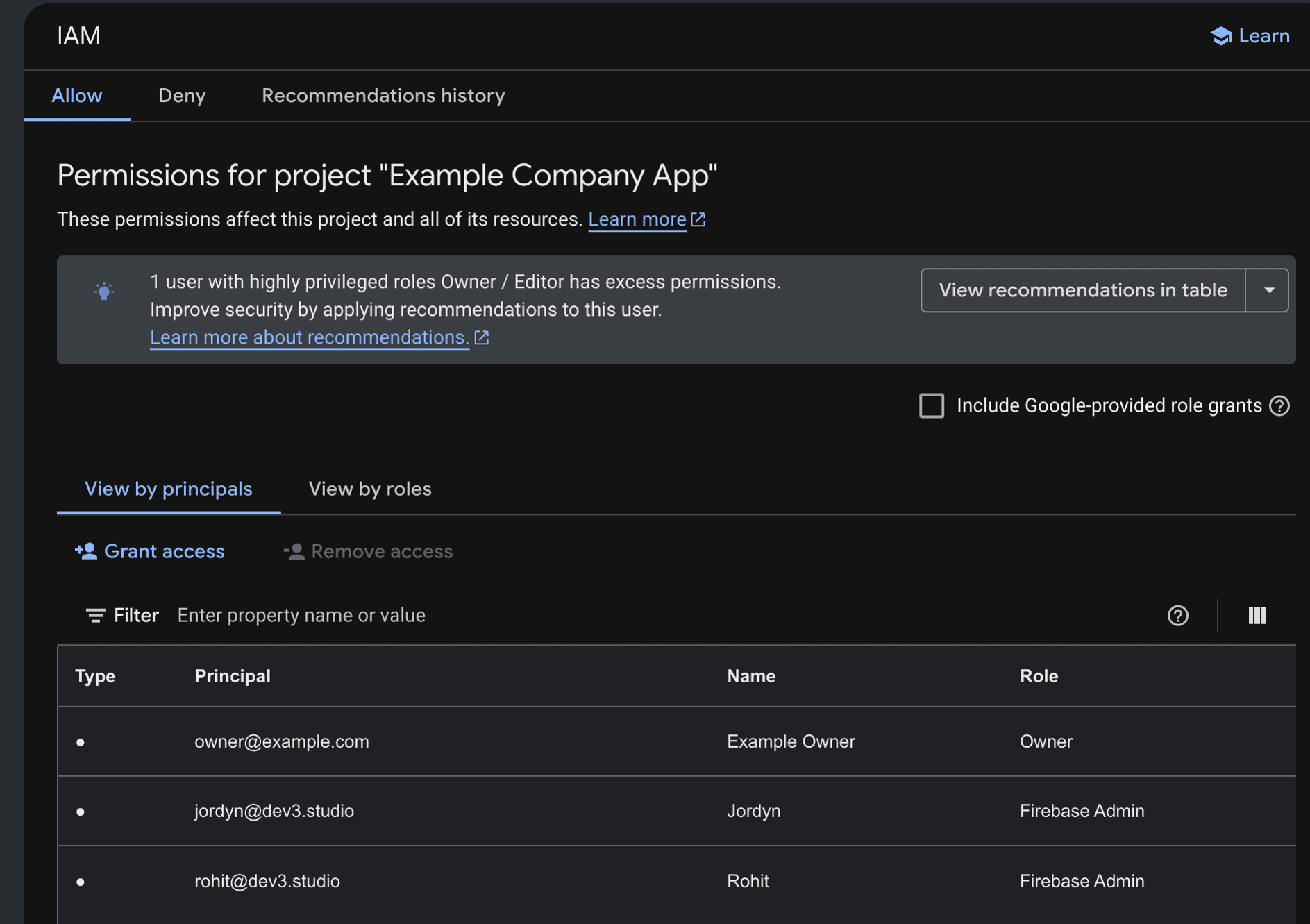
Task: Select owner@example.com principal cell
Action: click(282, 741)
